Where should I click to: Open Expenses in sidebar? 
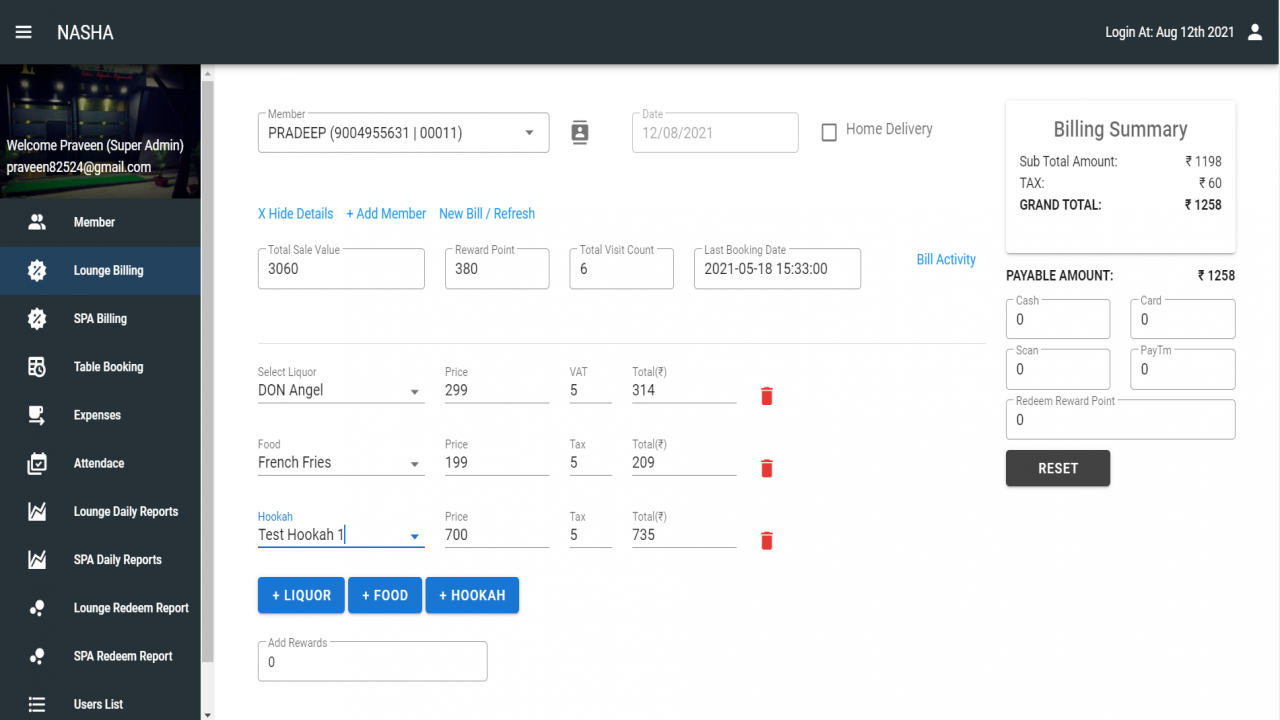coord(100,415)
